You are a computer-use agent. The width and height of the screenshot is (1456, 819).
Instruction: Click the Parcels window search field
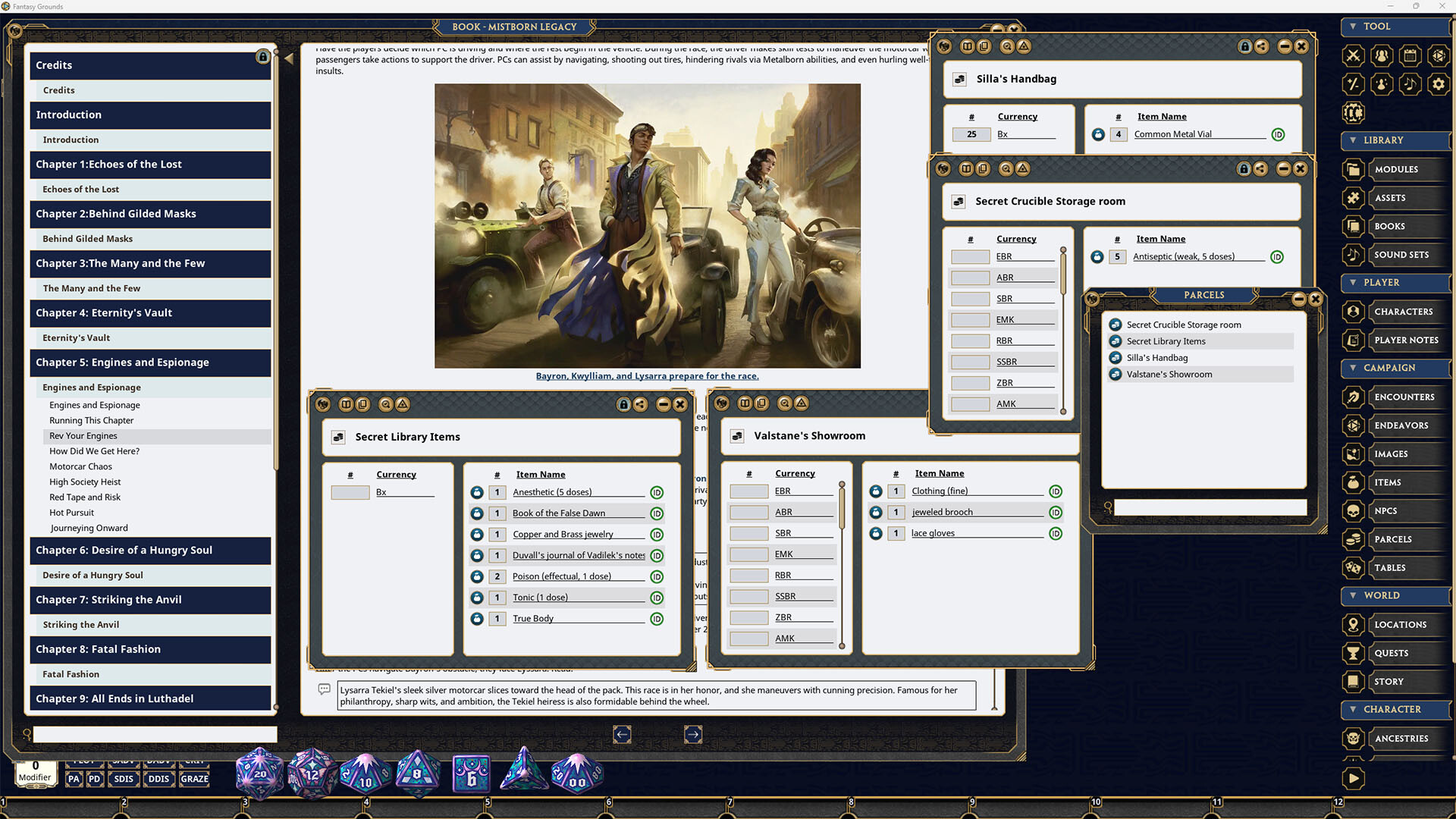click(1211, 507)
